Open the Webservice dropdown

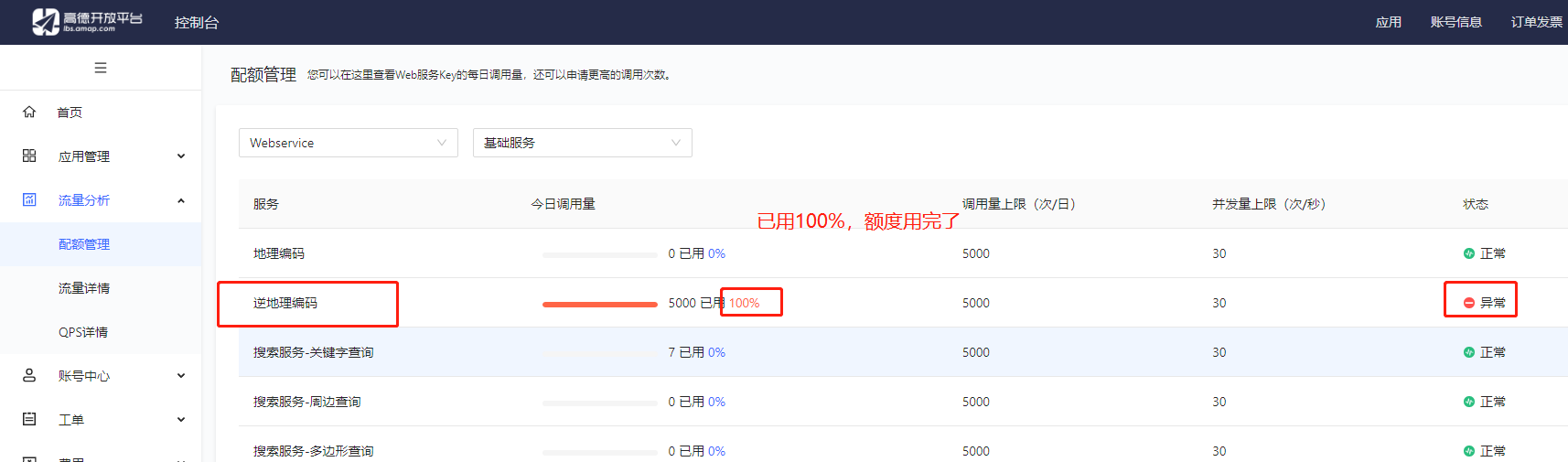click(x=349, y=143)
